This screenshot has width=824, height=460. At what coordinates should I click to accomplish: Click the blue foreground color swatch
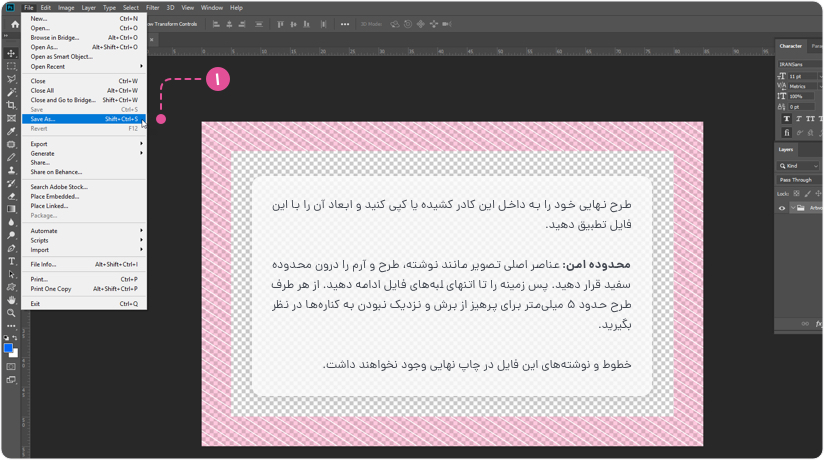(9, 348)
